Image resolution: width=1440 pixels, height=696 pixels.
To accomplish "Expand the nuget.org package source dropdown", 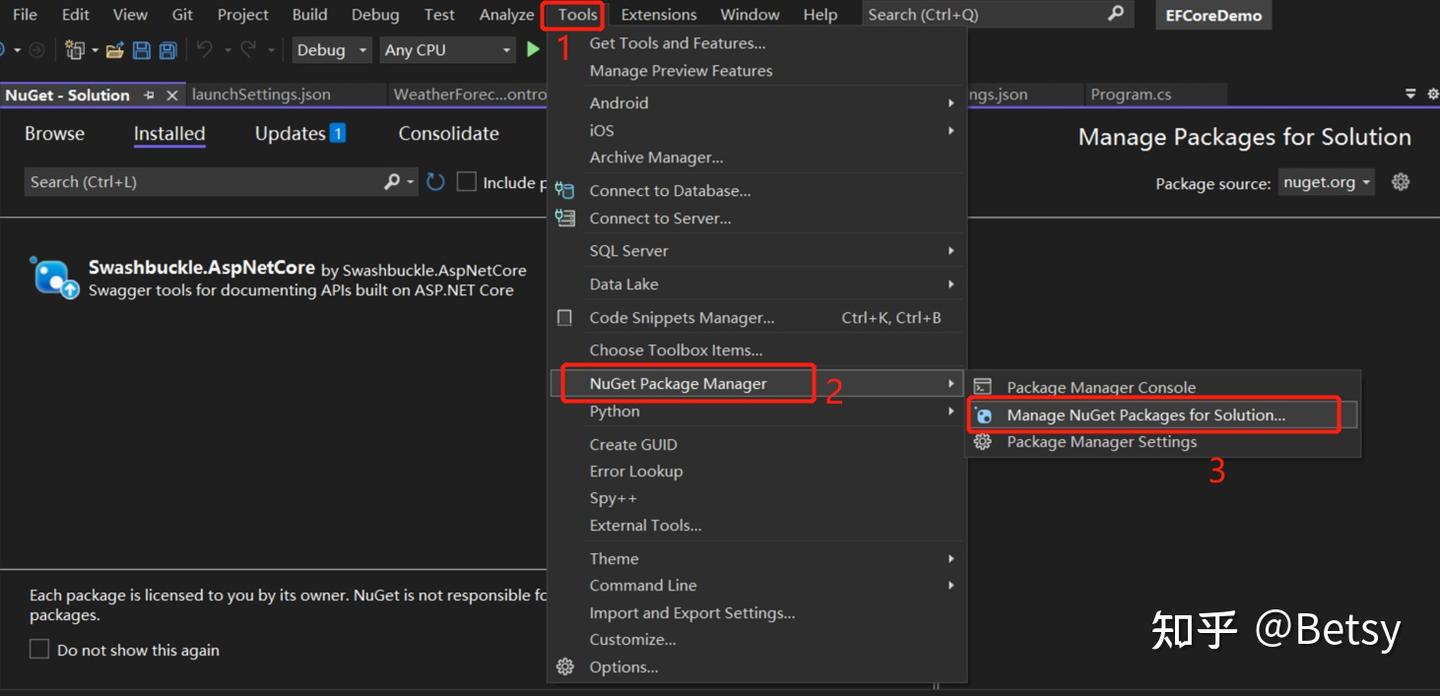I will click(x=1326, y=183).
